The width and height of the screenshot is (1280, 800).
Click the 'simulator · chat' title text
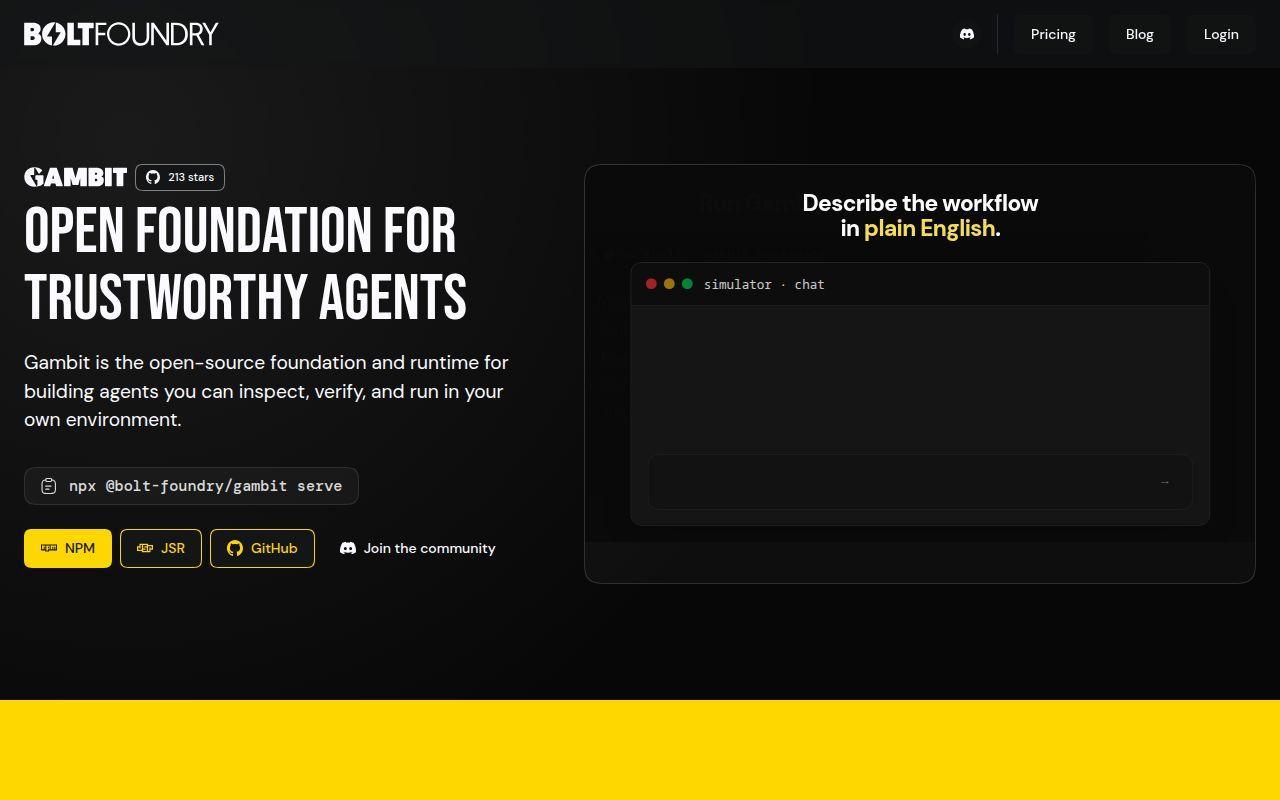pos(764,284)
